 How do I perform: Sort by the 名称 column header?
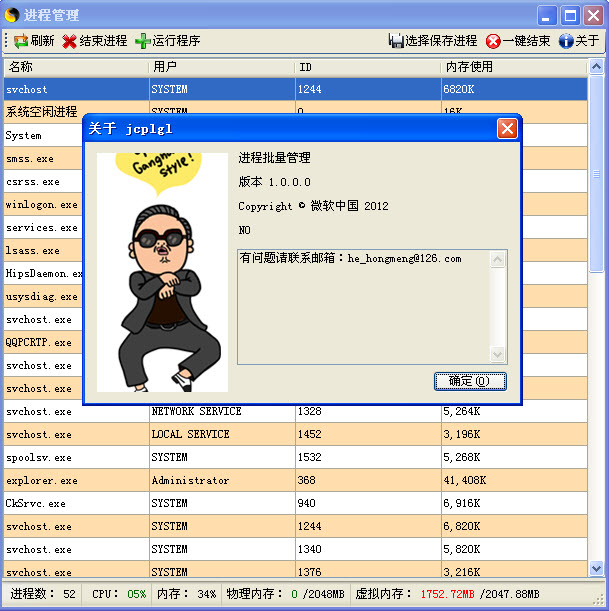(x=76, y=67)
